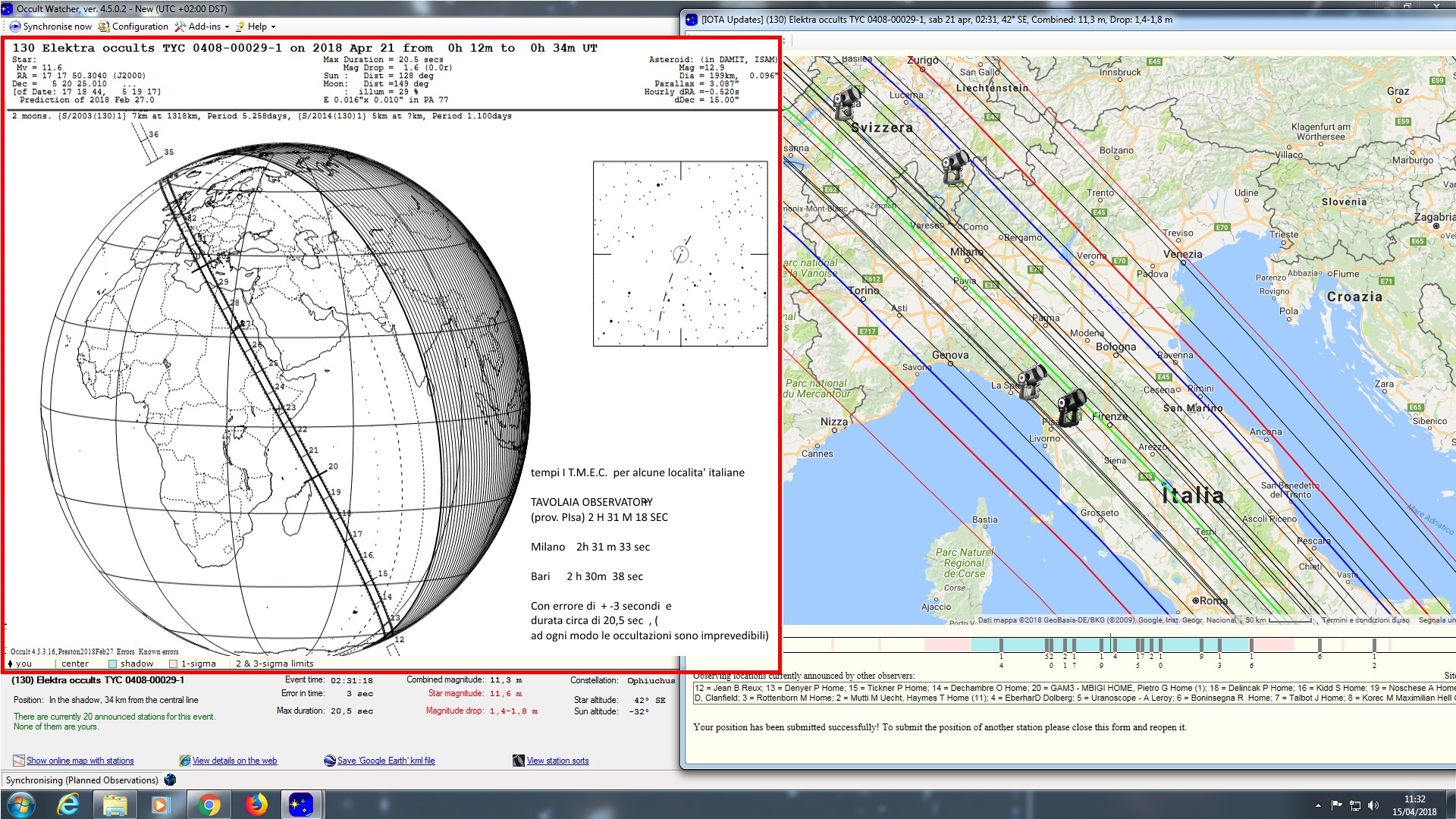The height and width of the screenshot is (819, 1456).
Task: Click the Magnitude drop value 1,4-1,8 m
Action: pos(513,711)
